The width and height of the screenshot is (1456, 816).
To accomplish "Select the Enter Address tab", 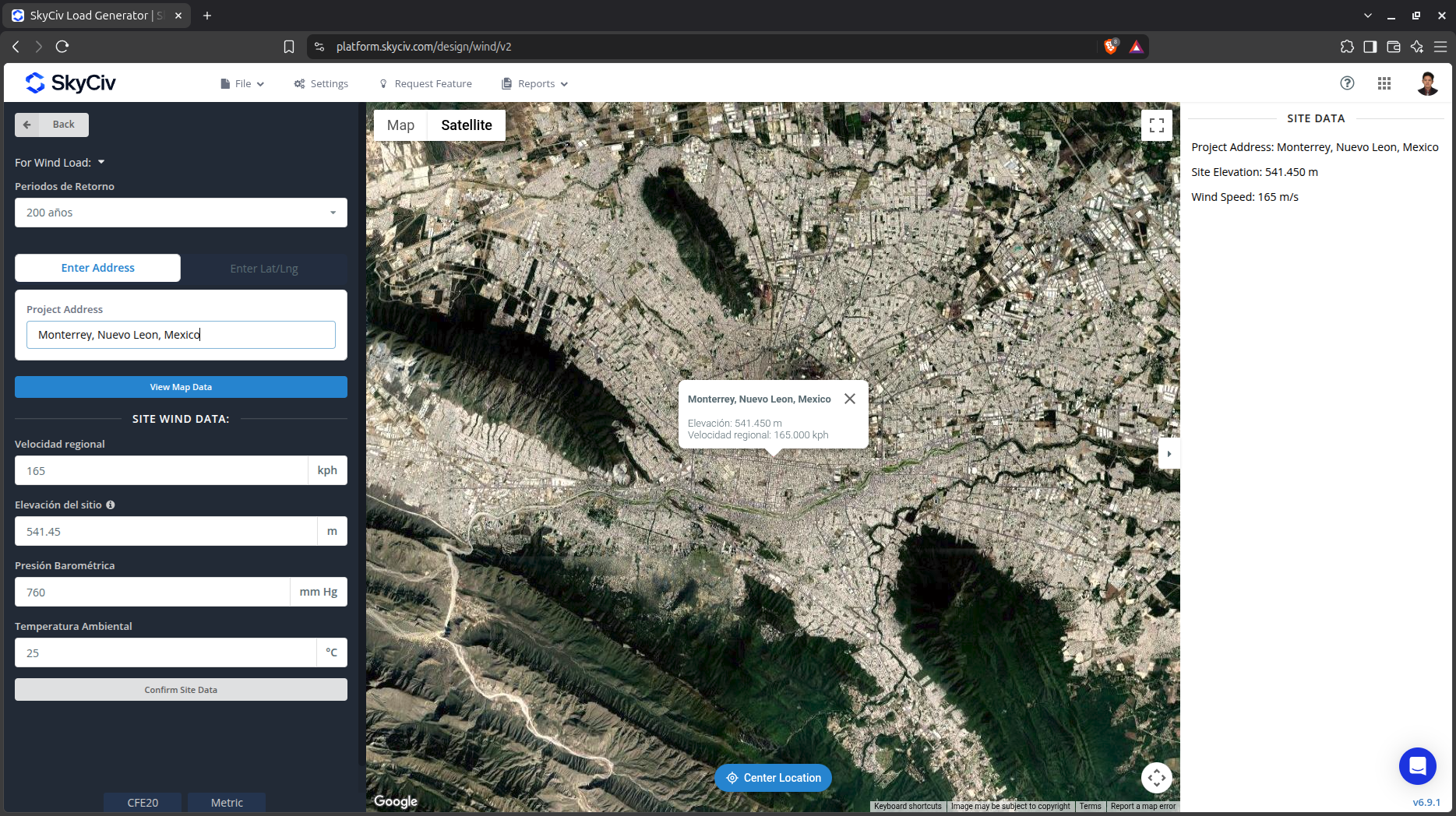I will click(x=98, y=268).
